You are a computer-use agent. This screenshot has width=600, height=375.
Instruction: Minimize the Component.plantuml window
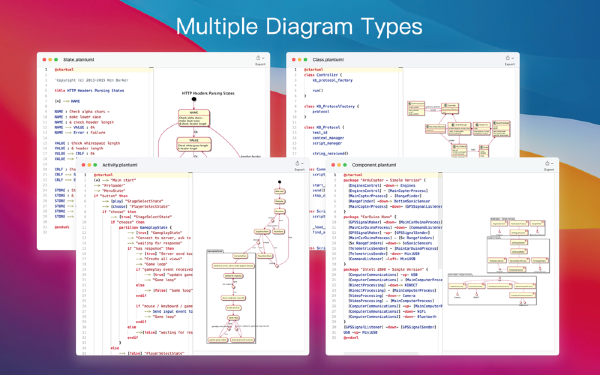click(339, 165)
